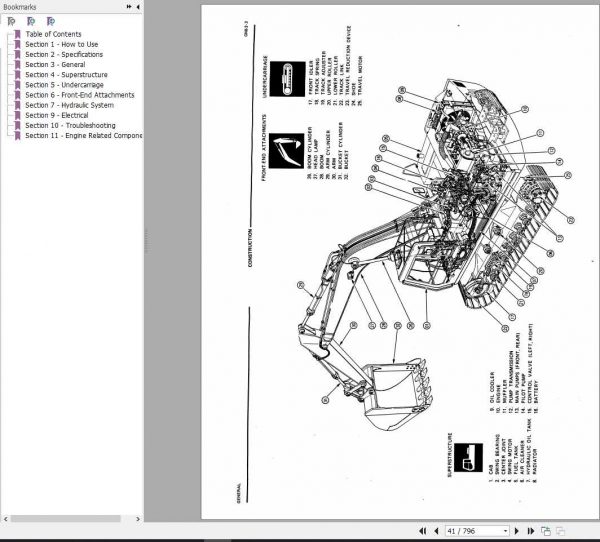The height and width of the screenshot is (542, 600).
Task: Go to next page
Action: pos(517,531)
